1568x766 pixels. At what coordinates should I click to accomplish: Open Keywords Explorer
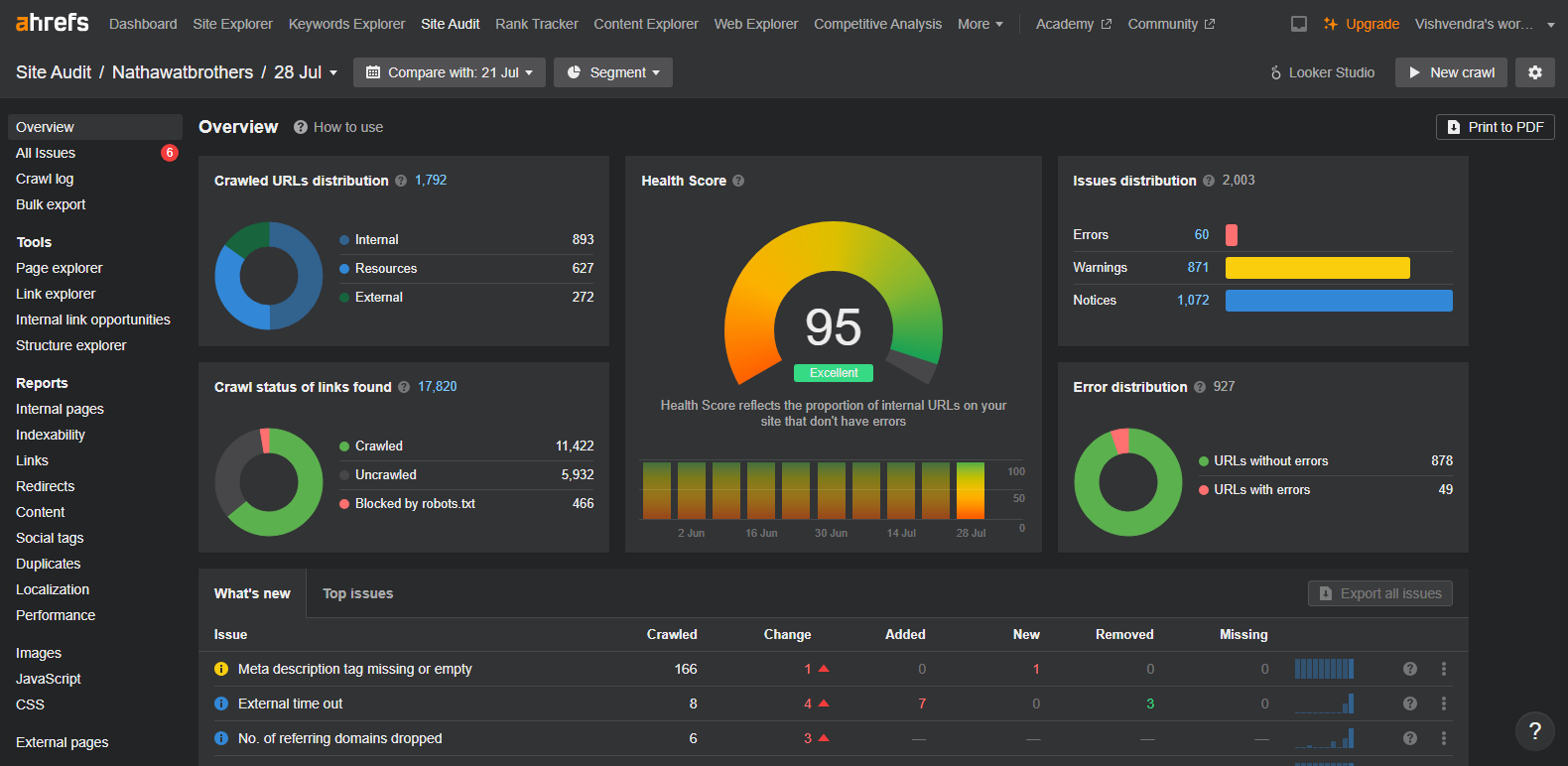(346, 24)
